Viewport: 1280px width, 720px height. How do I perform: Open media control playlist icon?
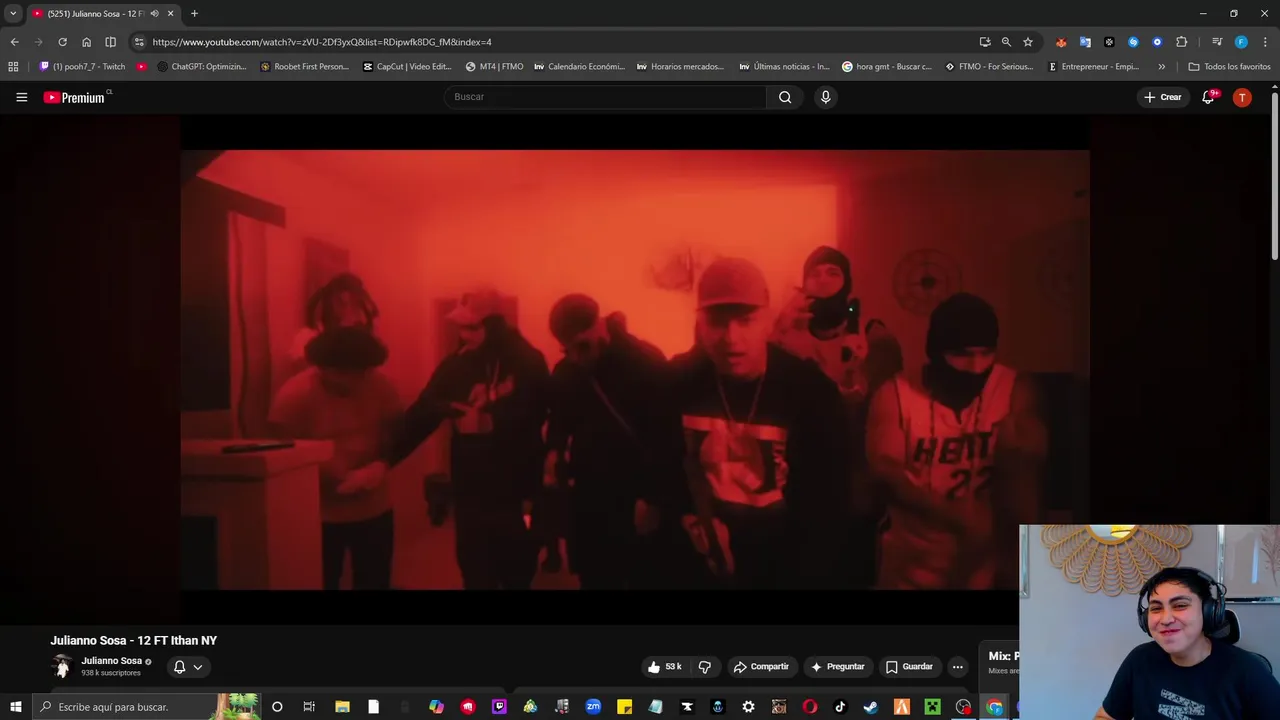1217,42
